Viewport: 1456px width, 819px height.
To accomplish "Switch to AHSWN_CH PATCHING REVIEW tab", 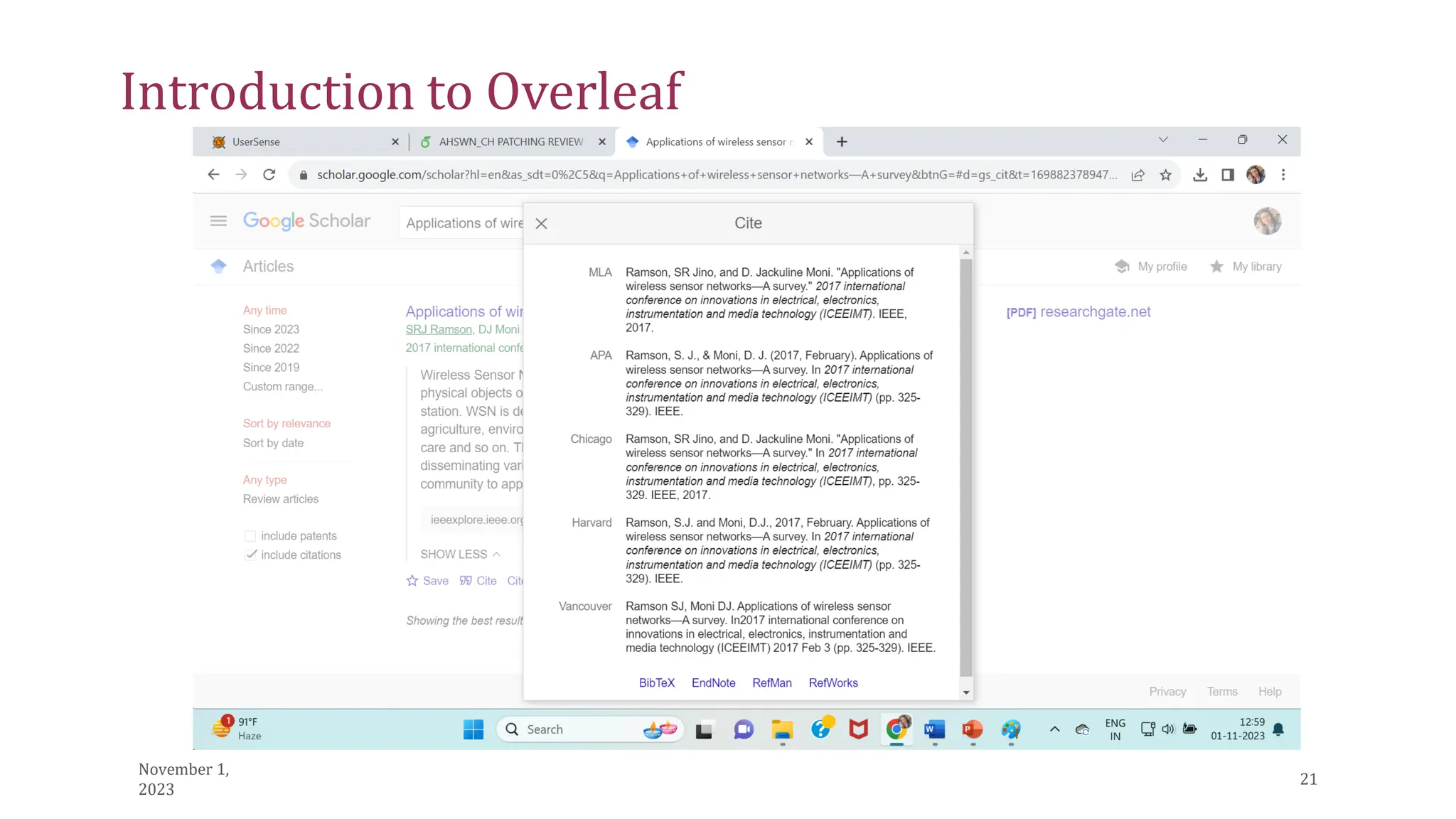I will (512, 141).
